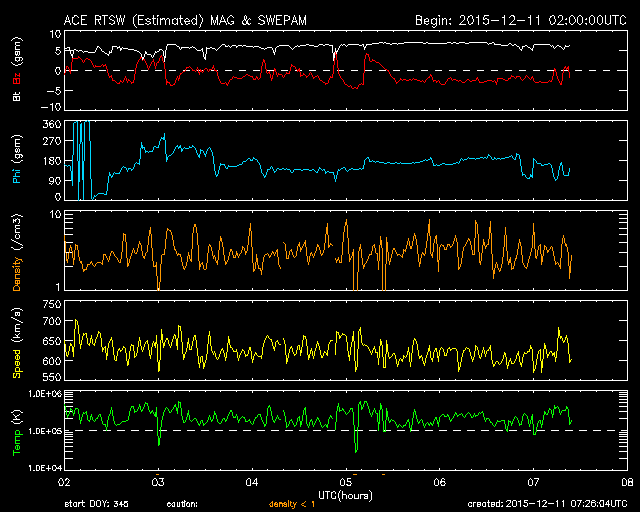Click the green "Temp" axis label
The height and width of the screenshot is (512, 640).
(17, 442)
